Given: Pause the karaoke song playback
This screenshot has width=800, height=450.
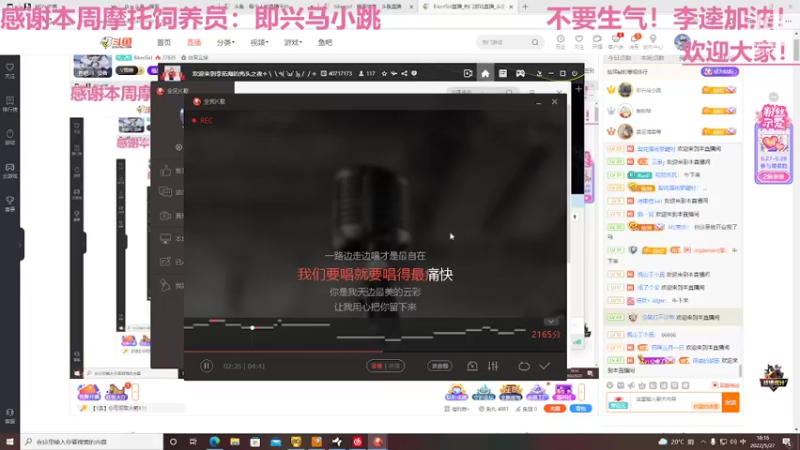Looking at the screenshot, I should point(206,366).
